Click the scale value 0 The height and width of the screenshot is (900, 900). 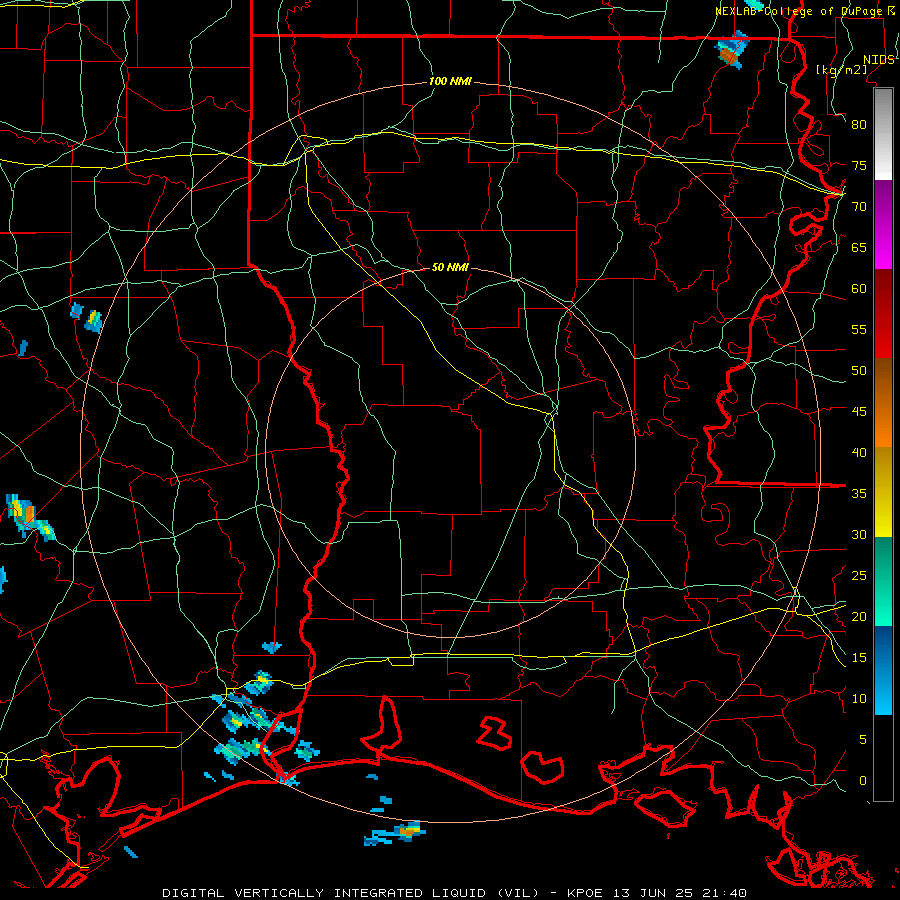(x=863, y=781)
